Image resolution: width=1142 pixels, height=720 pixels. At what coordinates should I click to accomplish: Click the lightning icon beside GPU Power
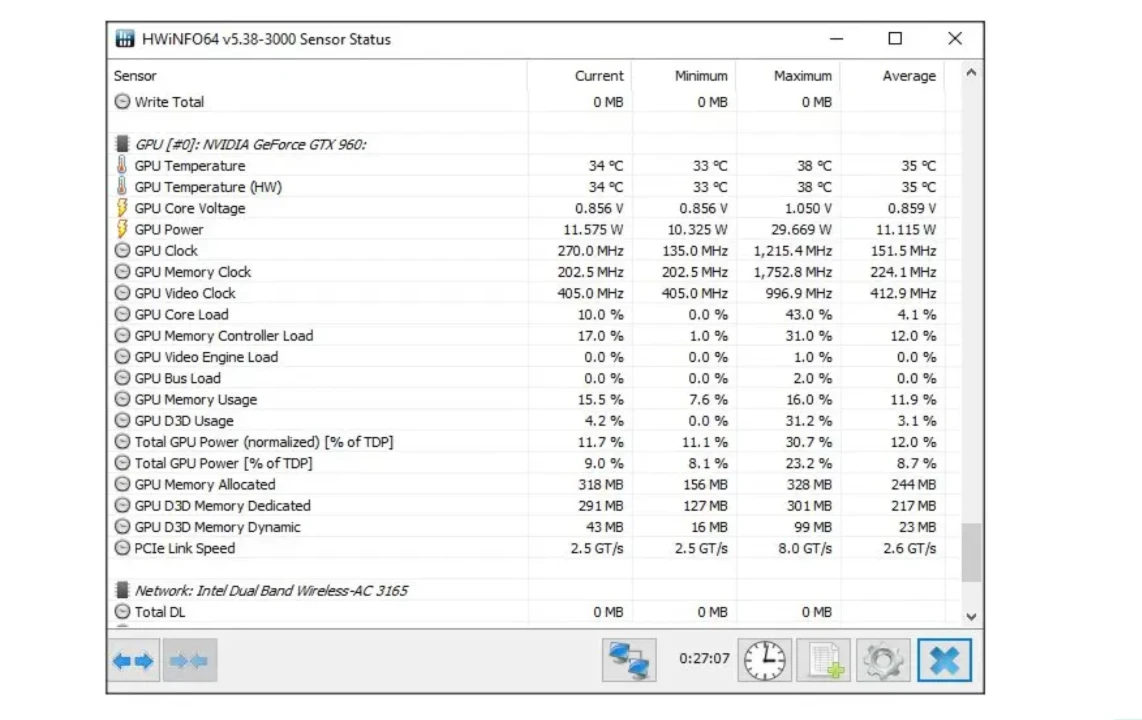click(122, 229)
